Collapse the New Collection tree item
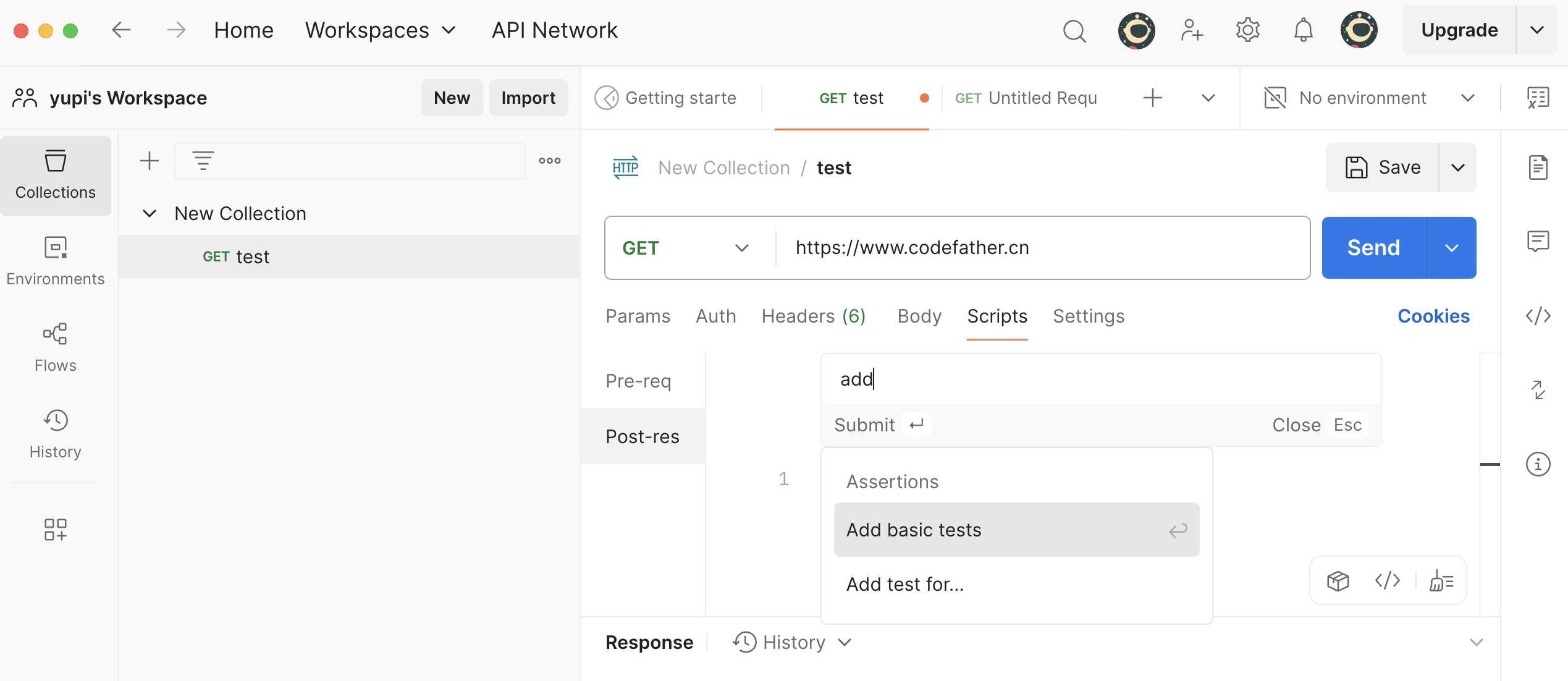This screenshot has width=1568, height=681. [x=150, y=213]
